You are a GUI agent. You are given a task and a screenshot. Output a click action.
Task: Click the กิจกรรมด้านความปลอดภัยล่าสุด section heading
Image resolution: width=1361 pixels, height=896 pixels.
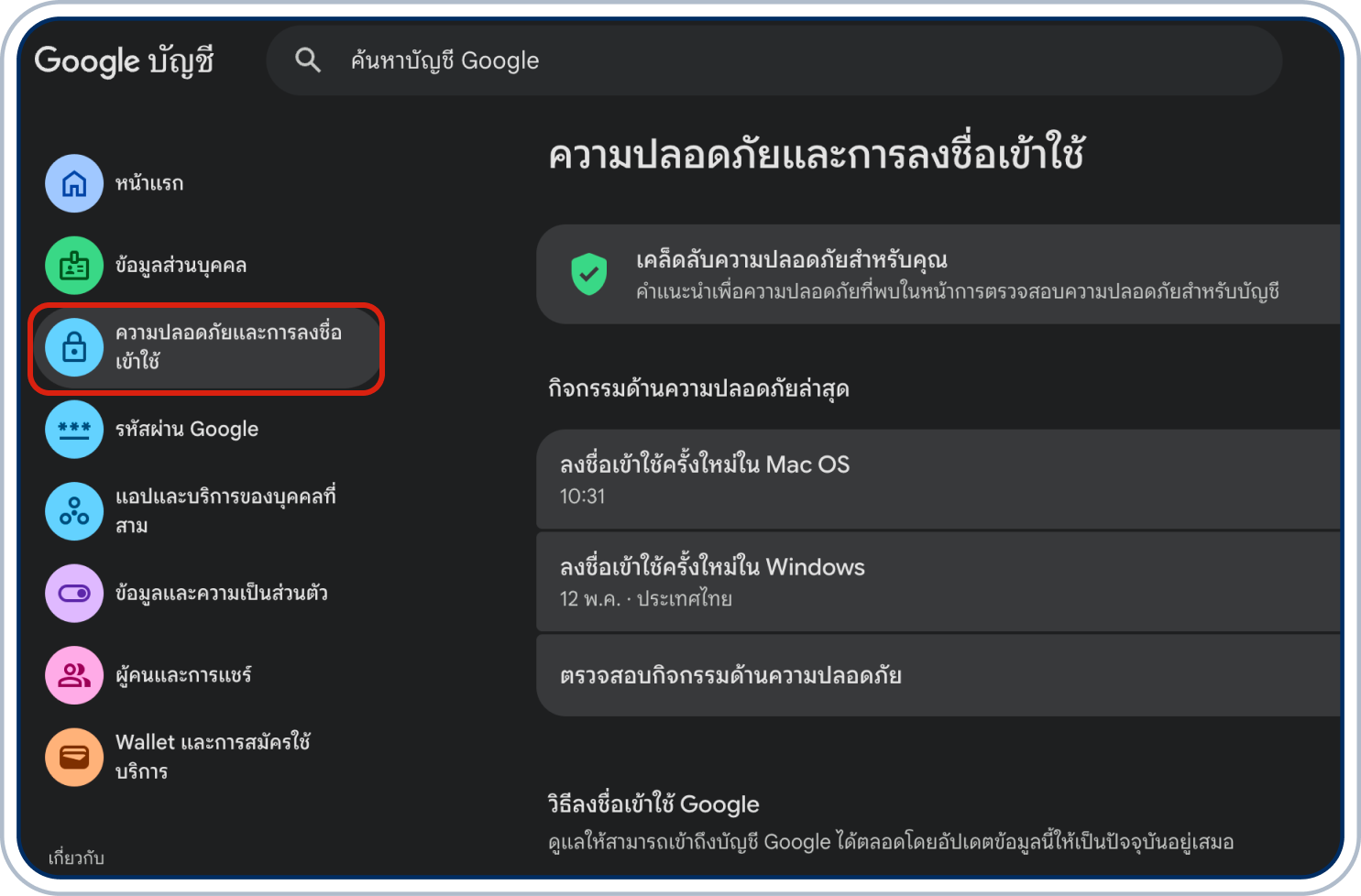point(698,389)
